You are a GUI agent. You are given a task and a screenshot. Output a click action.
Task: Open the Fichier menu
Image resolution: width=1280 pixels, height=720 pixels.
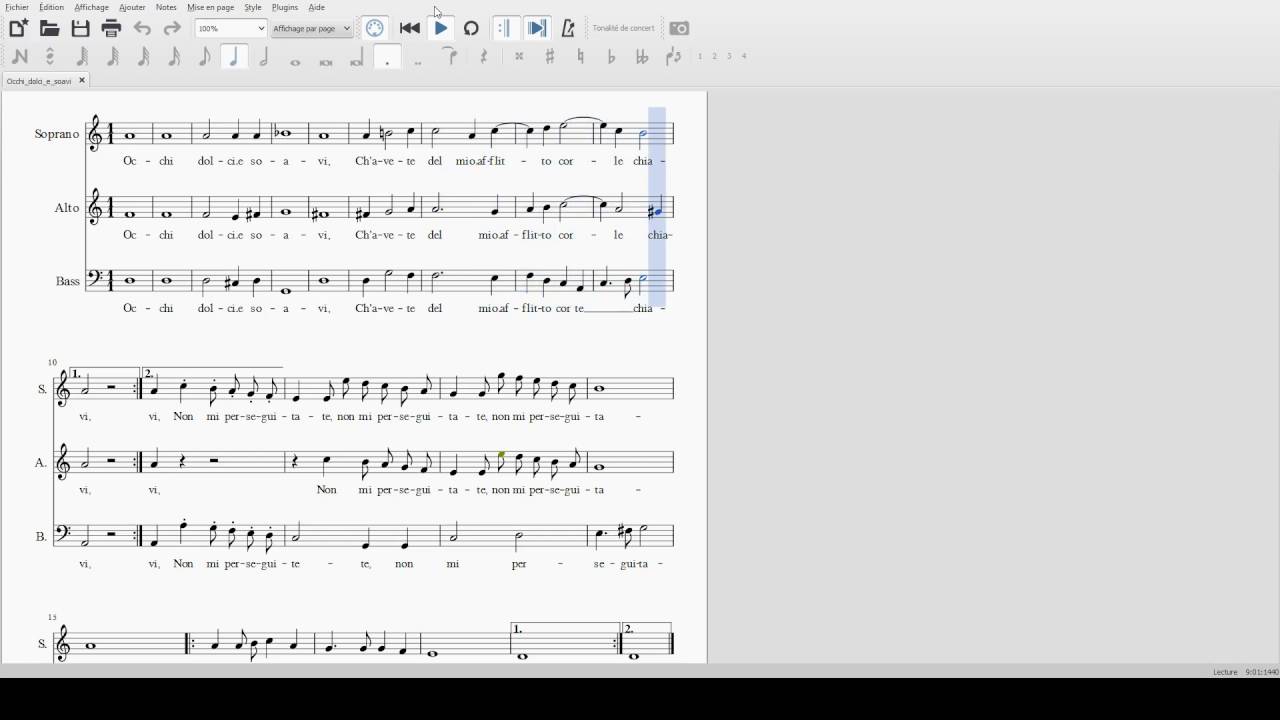click(x=17, y=7)
